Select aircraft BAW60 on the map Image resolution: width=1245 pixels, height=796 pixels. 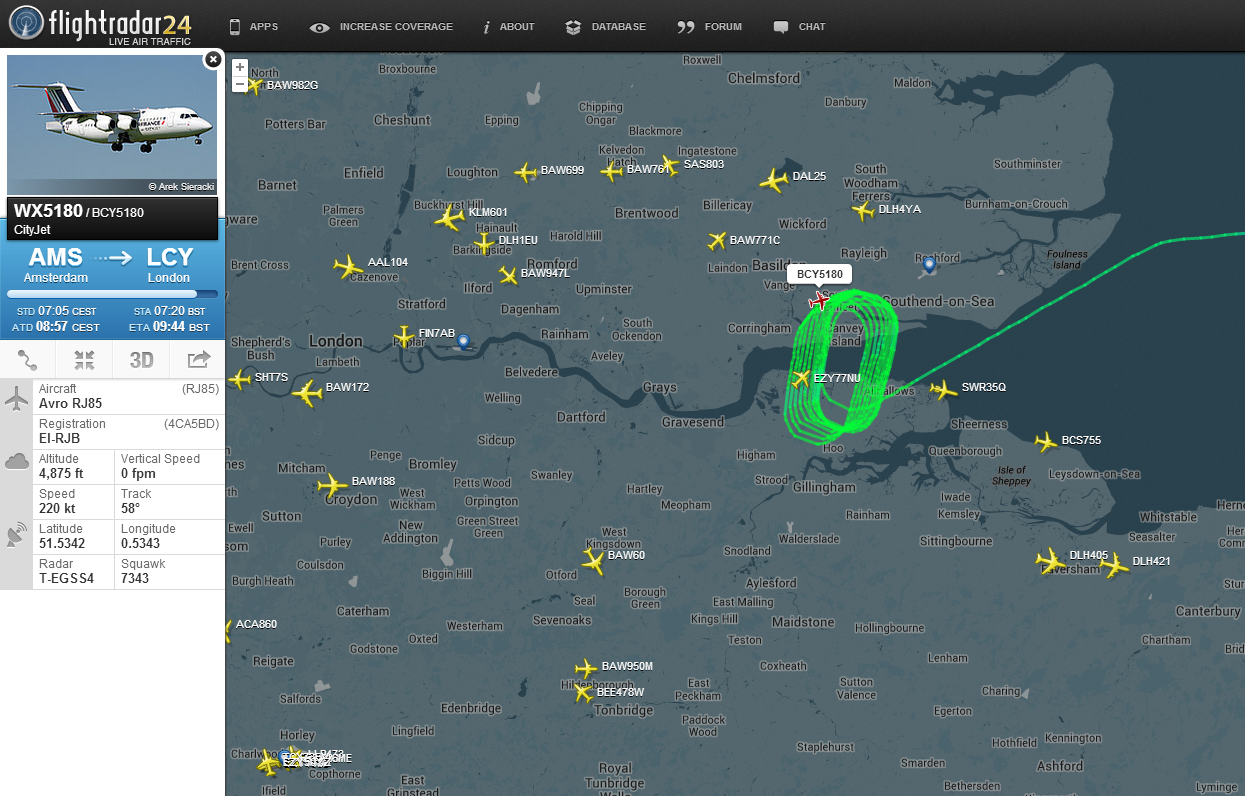tap(594, 562)
